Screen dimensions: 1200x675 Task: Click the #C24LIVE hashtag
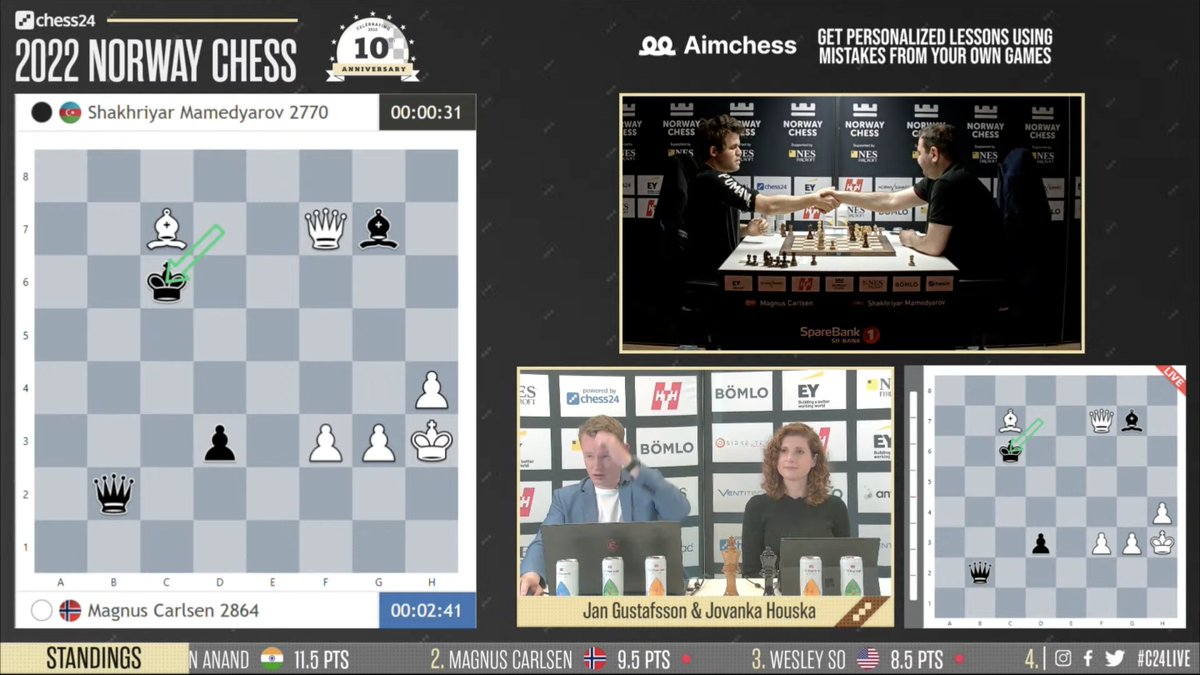1164,659
